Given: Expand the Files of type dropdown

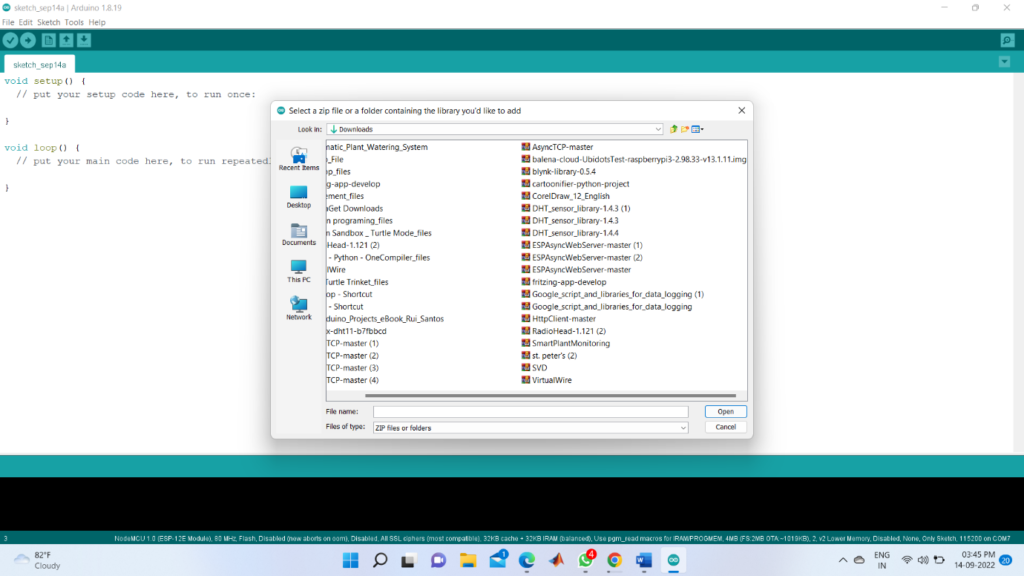Looking at the screenshot, I should tap(683, 428).
